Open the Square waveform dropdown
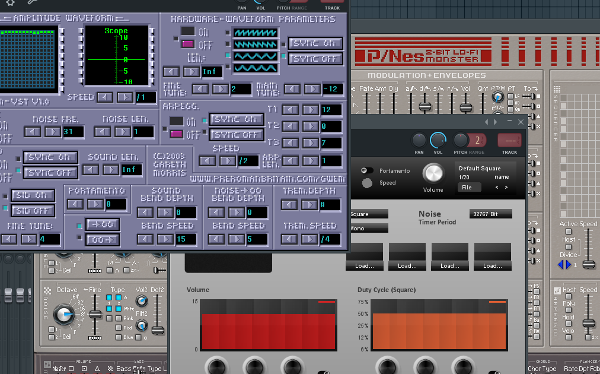Viewport: 600px width, 374px height. 369,214
